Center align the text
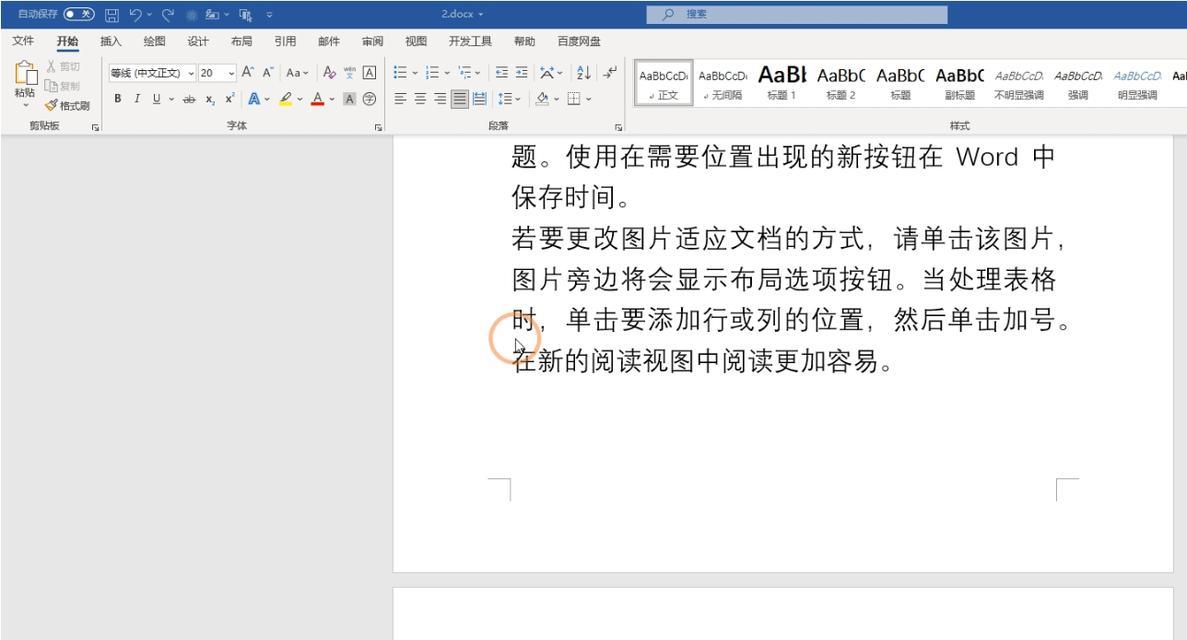Viewport: 1187px width, 640px height. [420, 98]
